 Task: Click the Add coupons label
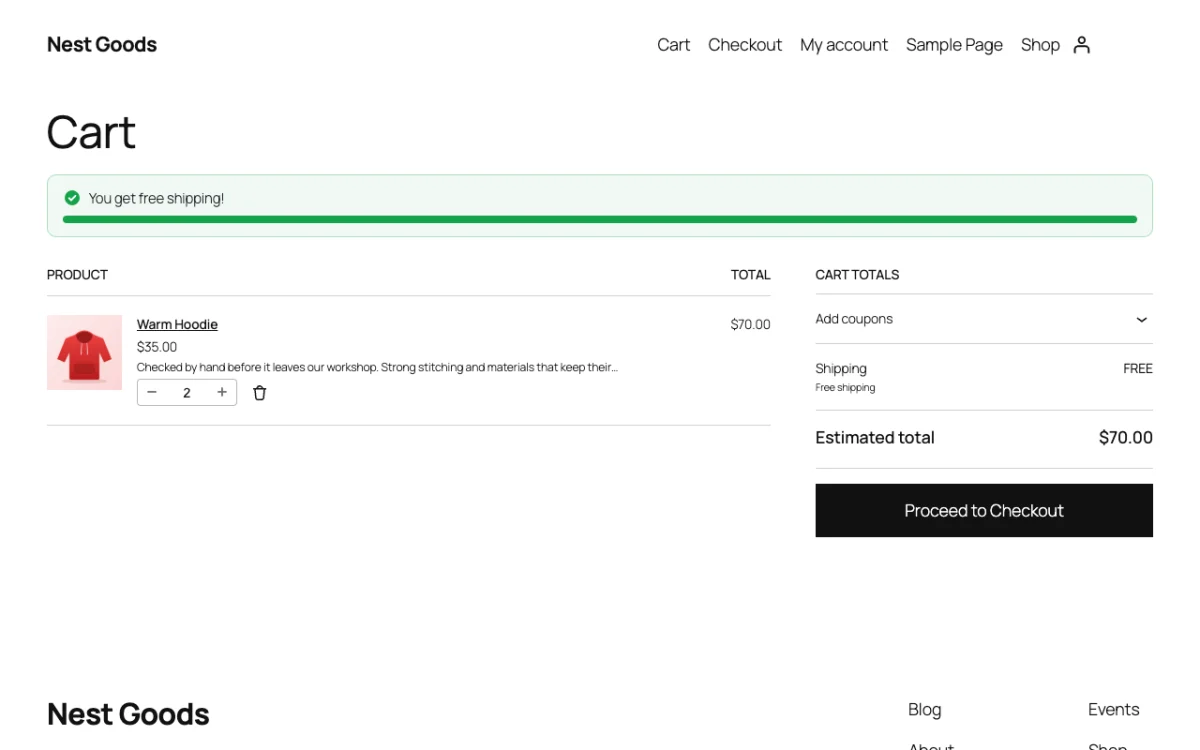click(x=854, y=319)
